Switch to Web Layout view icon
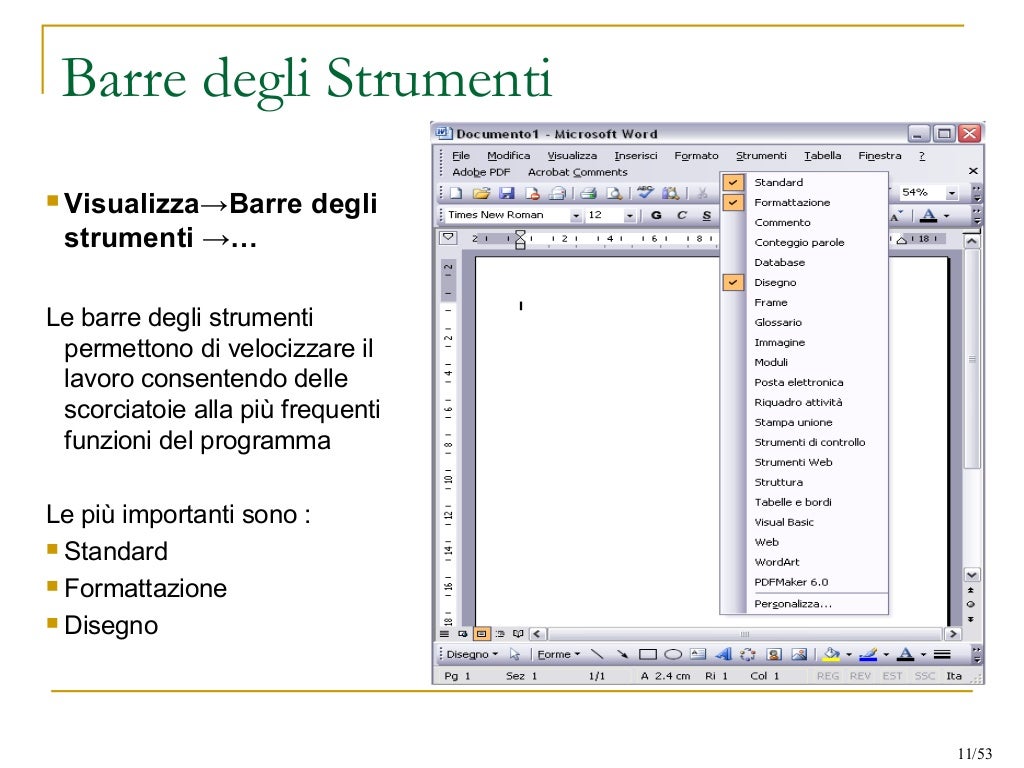This screenshot has height=768, width=1024. coord(463,633)
